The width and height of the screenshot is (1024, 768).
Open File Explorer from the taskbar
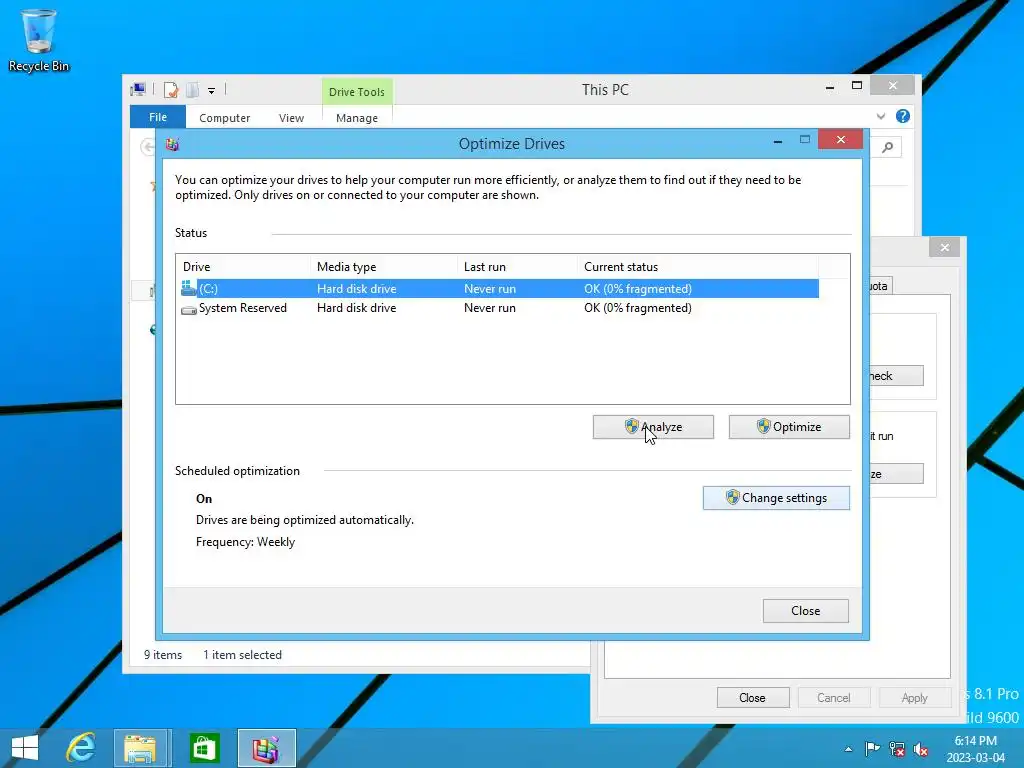141,748
